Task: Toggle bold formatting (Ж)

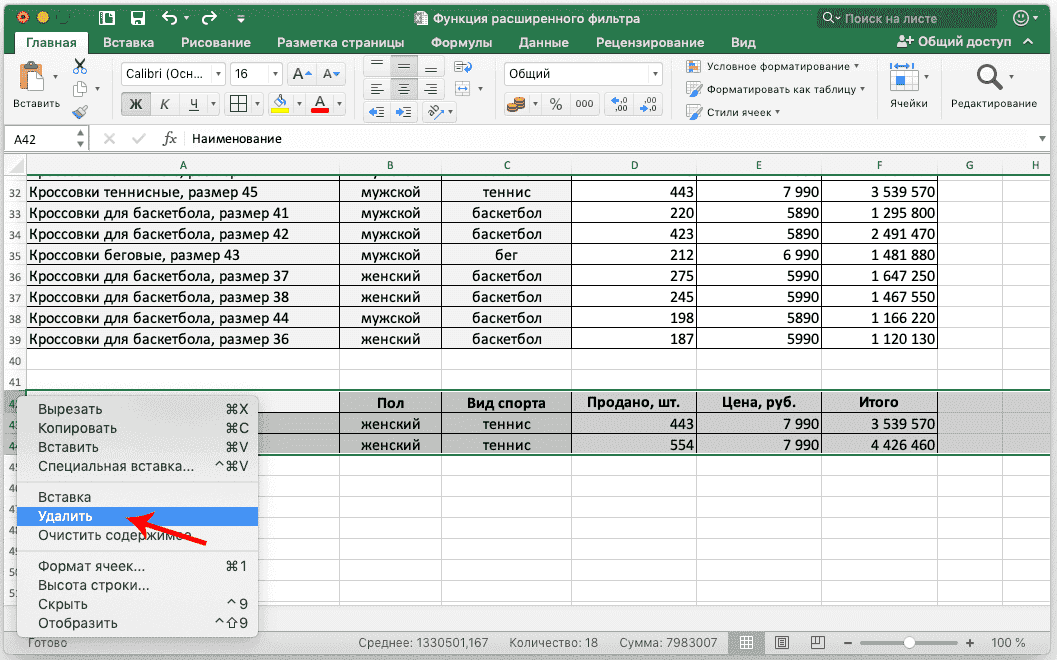Action: click(x=136, y=104)
